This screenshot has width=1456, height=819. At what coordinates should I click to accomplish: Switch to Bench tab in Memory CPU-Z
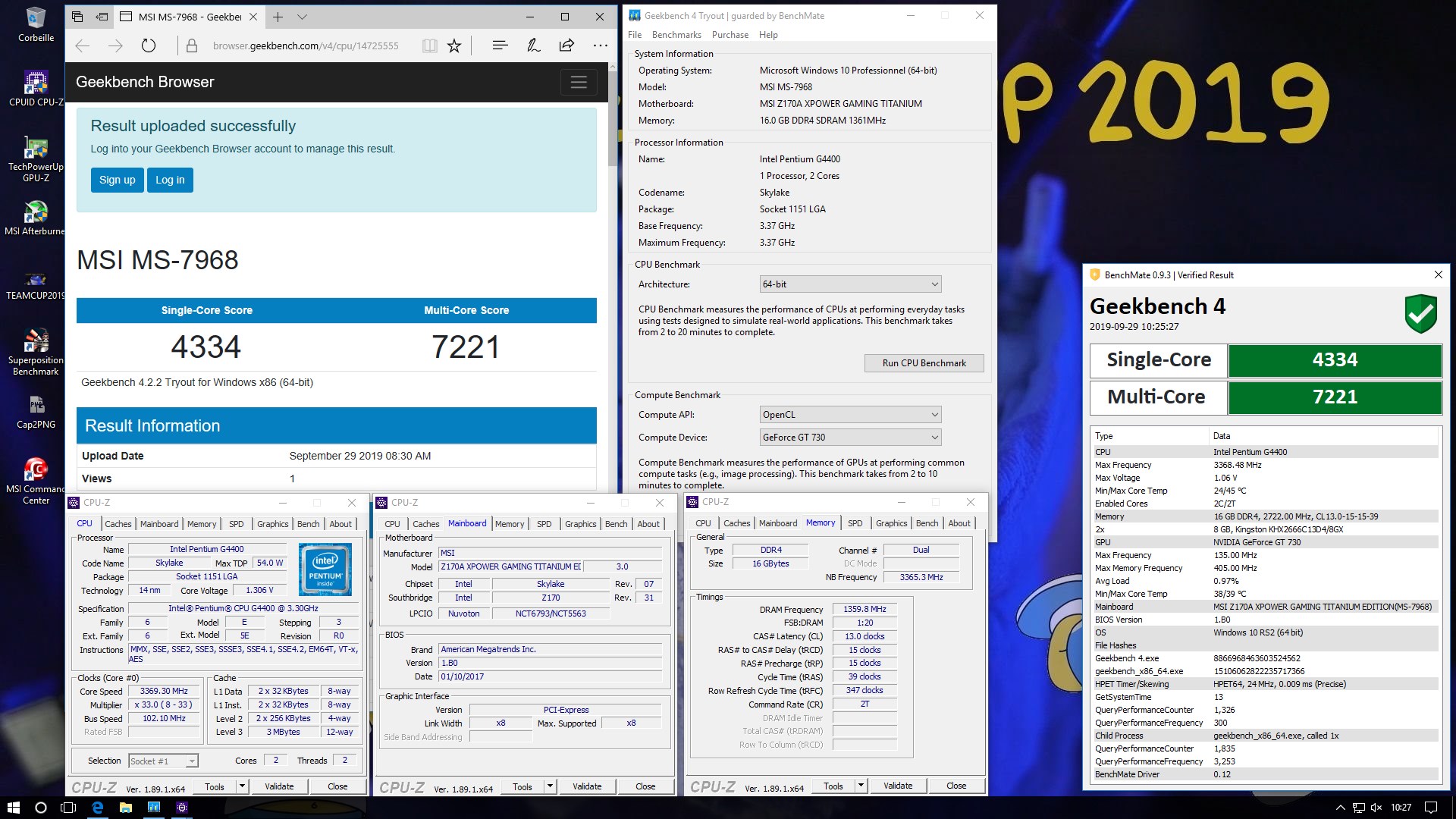pos(927,523)
